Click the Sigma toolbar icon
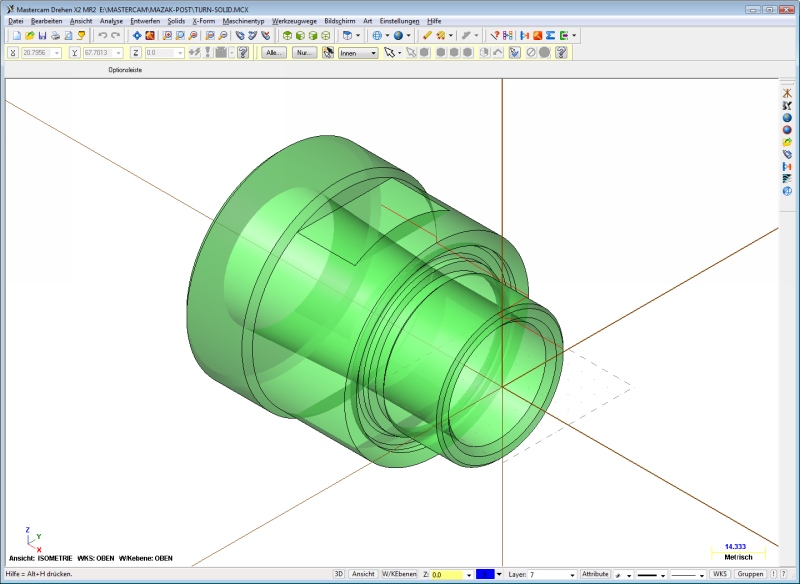 click(x=551, y=36)
